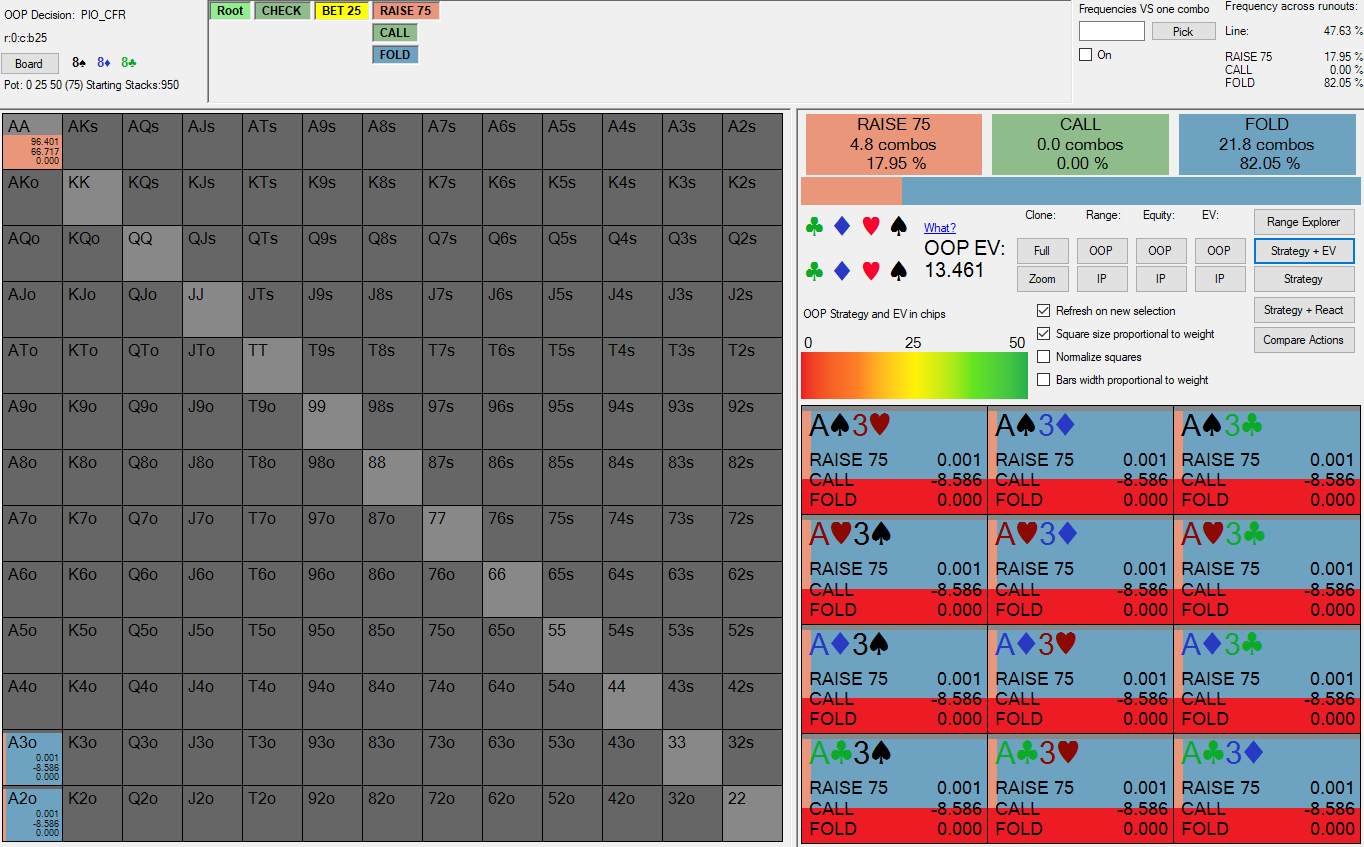Select the A♦3♥ combo card
The width and height of the screenshot is (1364, 847).
pos(1081,680)
